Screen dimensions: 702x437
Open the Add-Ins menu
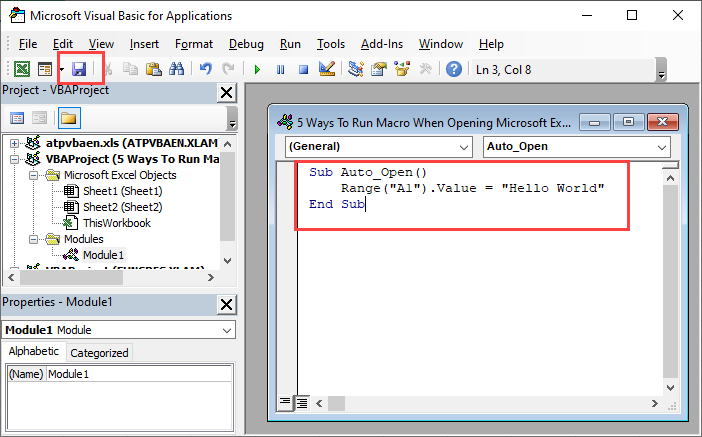(382, 44)
